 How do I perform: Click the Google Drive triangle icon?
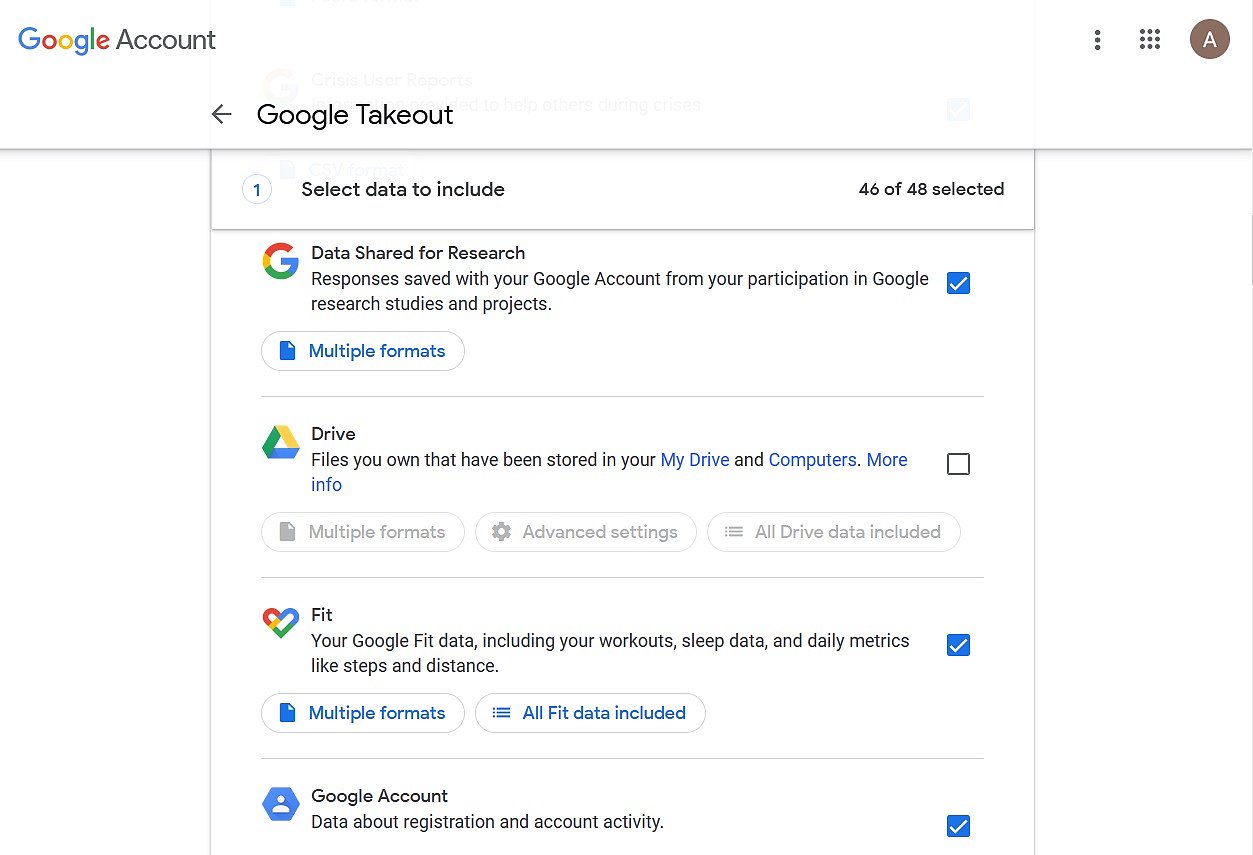coord(281,442)
